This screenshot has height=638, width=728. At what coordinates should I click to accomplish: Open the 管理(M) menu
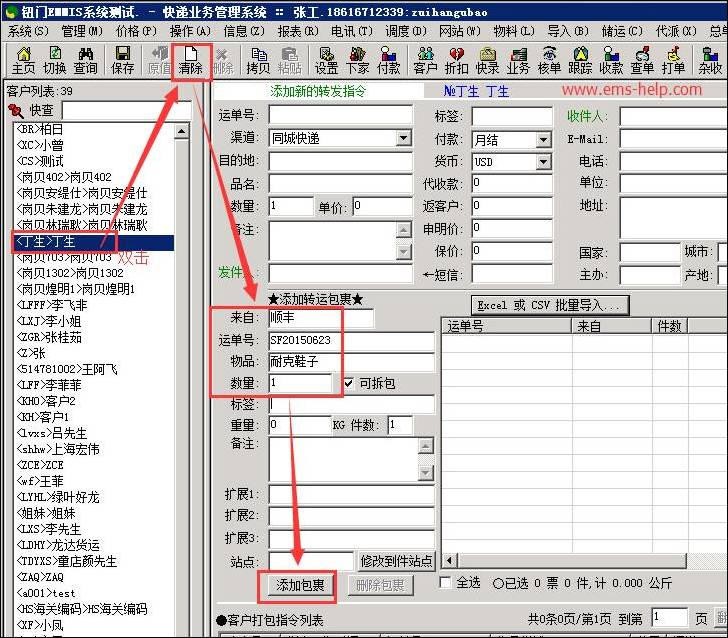coord(82,31)
